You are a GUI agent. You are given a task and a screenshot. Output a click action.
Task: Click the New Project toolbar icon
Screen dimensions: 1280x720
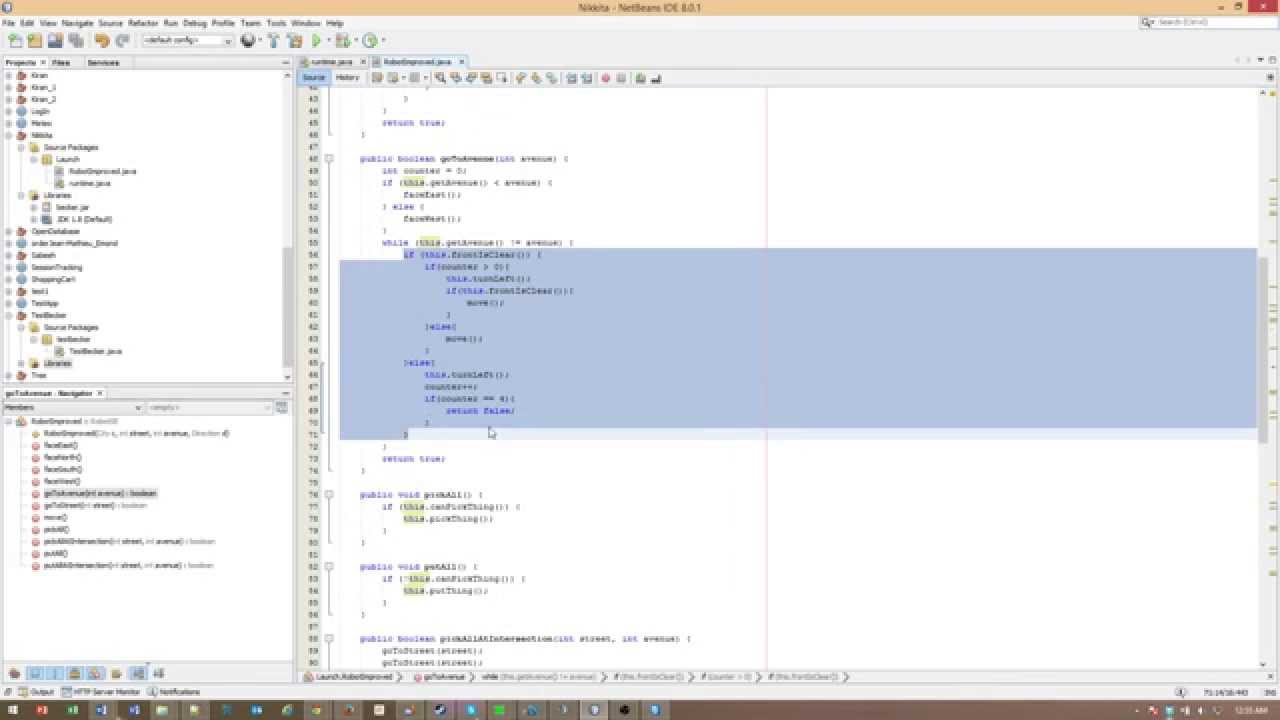click(35, 40)
